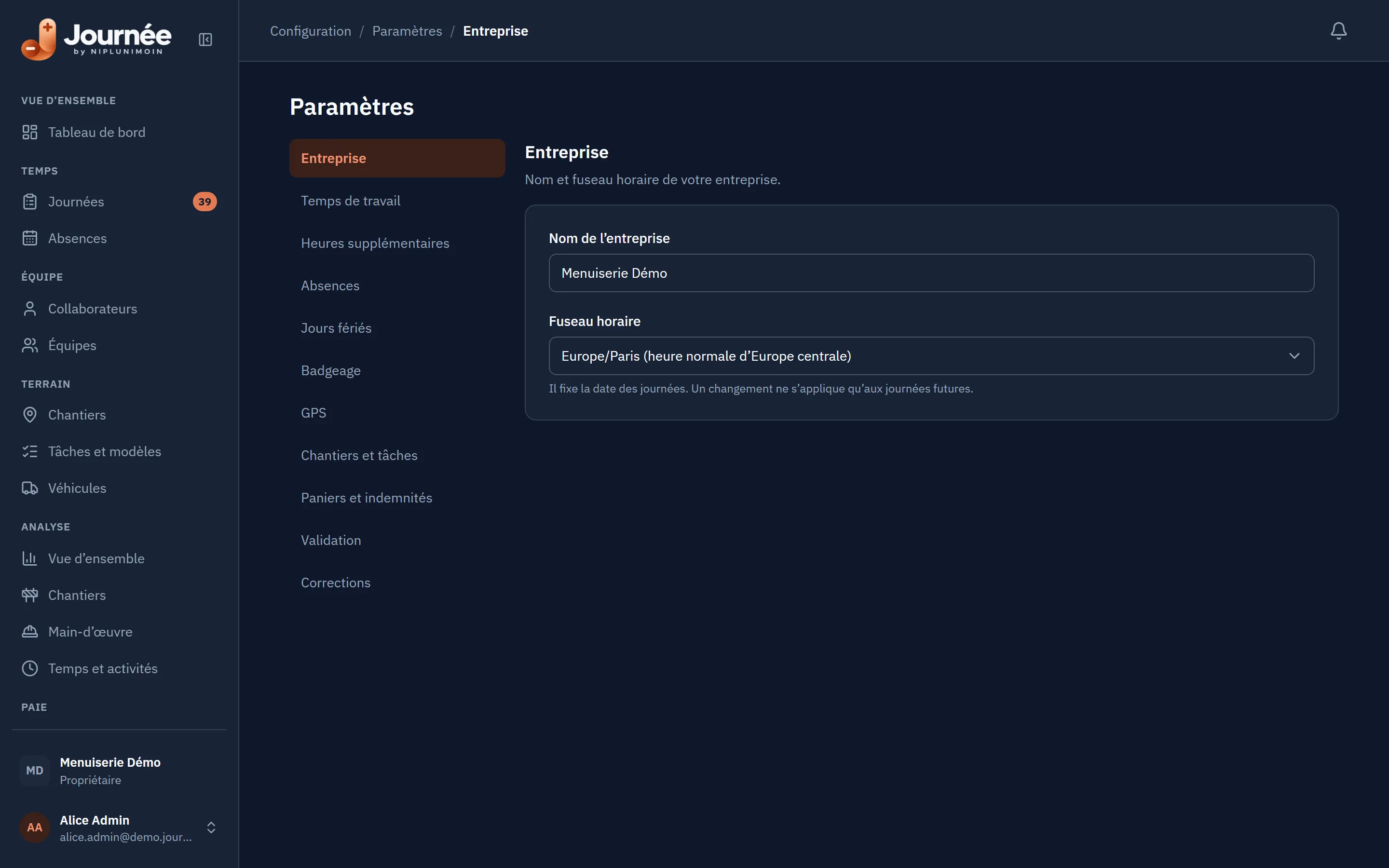Select the Entreprise settings tab
The width and height of the screenshot is (1389, 868).
pyautogui.click(x=397, y=158)
